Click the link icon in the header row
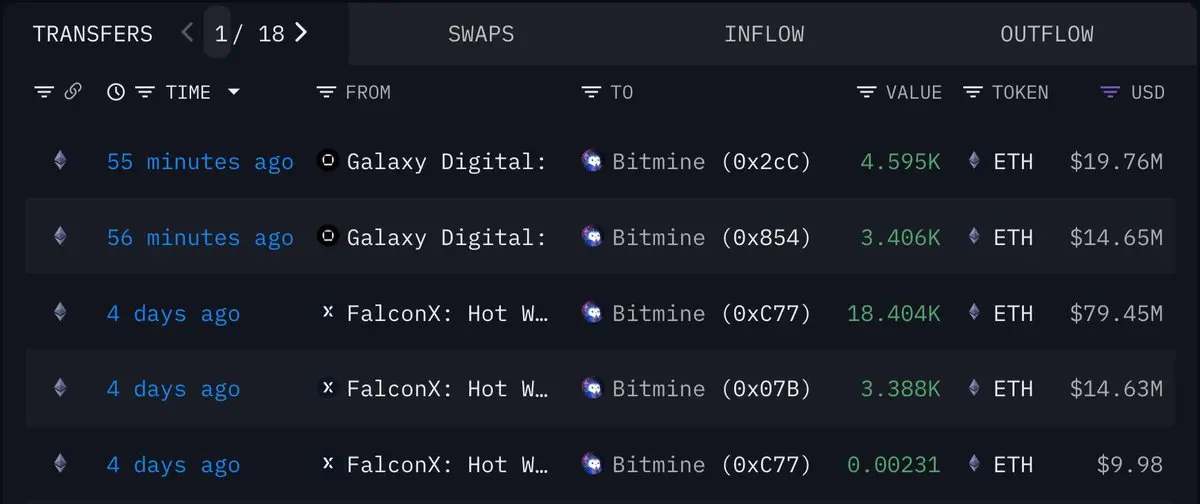1200x504 pixels. [73, 92]
